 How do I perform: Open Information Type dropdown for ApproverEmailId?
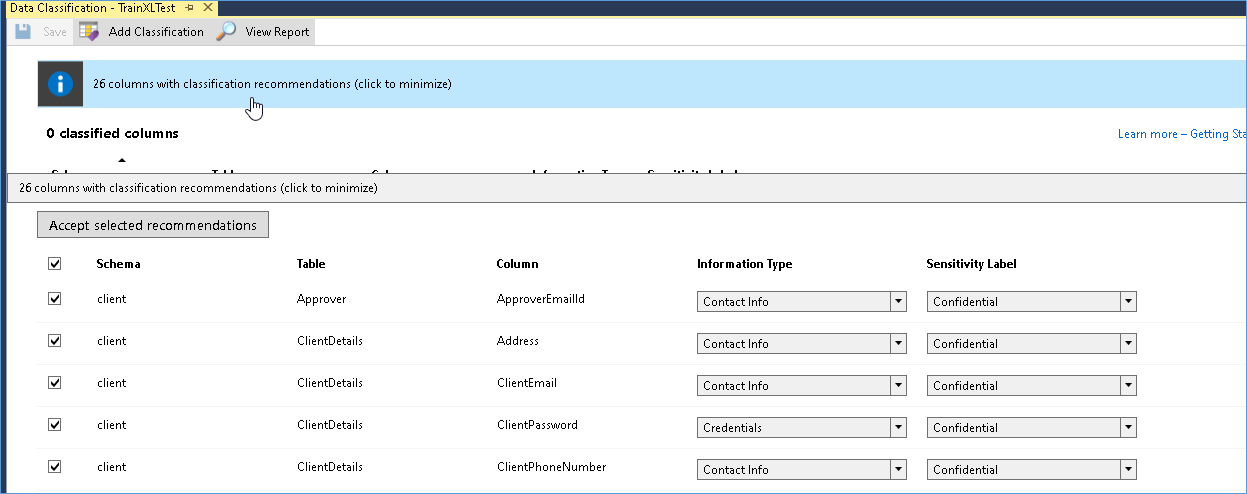[802, 302]
